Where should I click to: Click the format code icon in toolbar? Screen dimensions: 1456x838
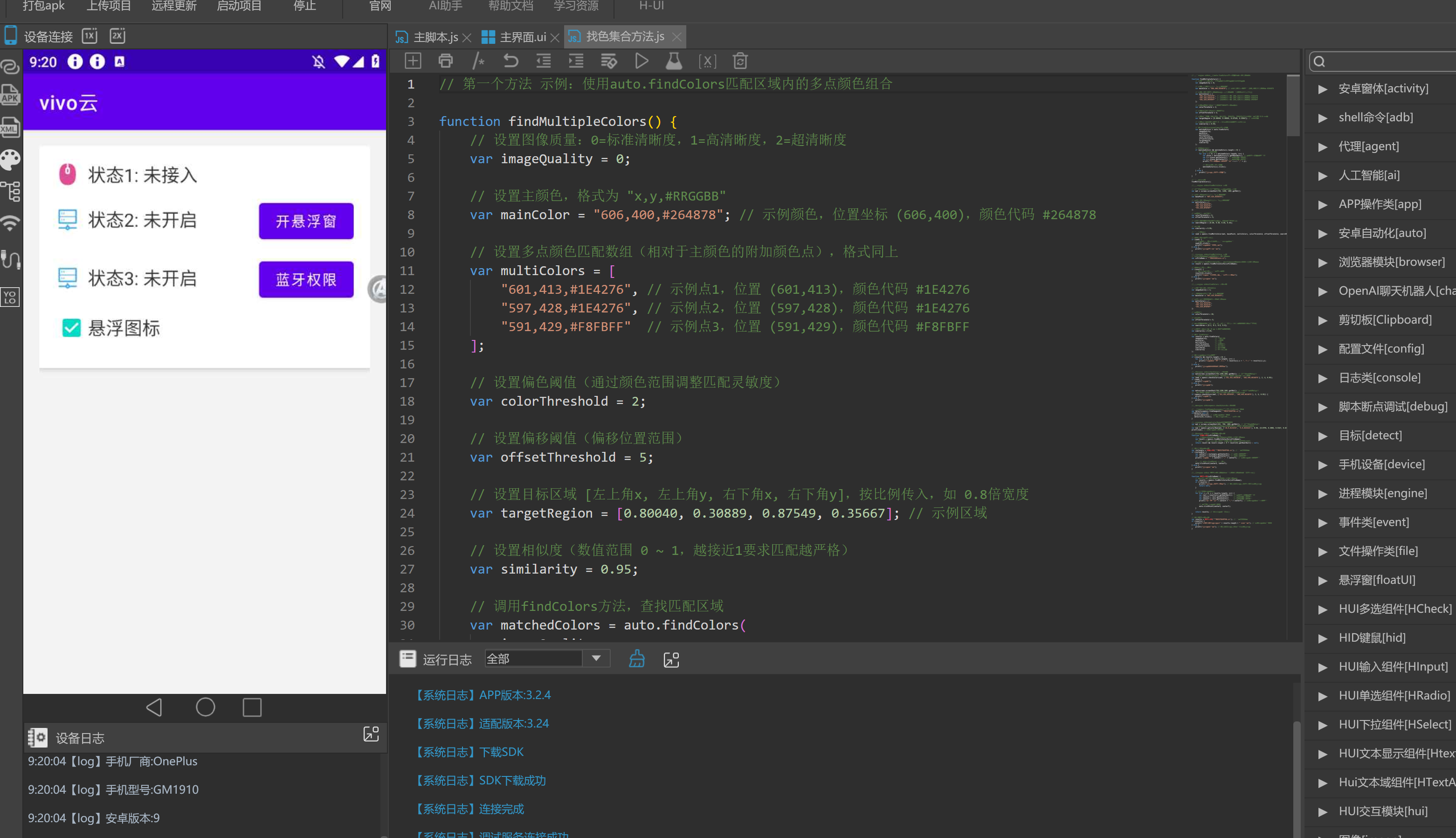coord(608,61)
